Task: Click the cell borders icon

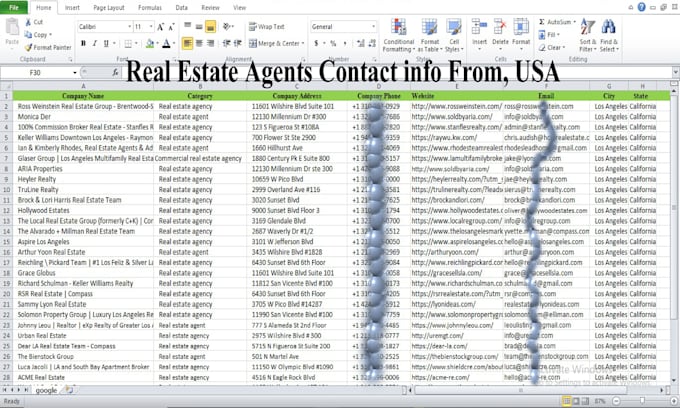Action: pyautogui.click(x=128, y=43)
